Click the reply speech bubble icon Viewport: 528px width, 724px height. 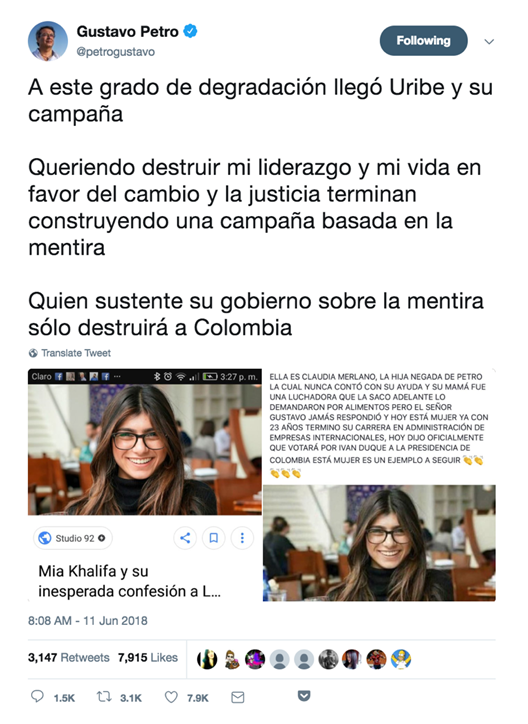pos(37,696)
